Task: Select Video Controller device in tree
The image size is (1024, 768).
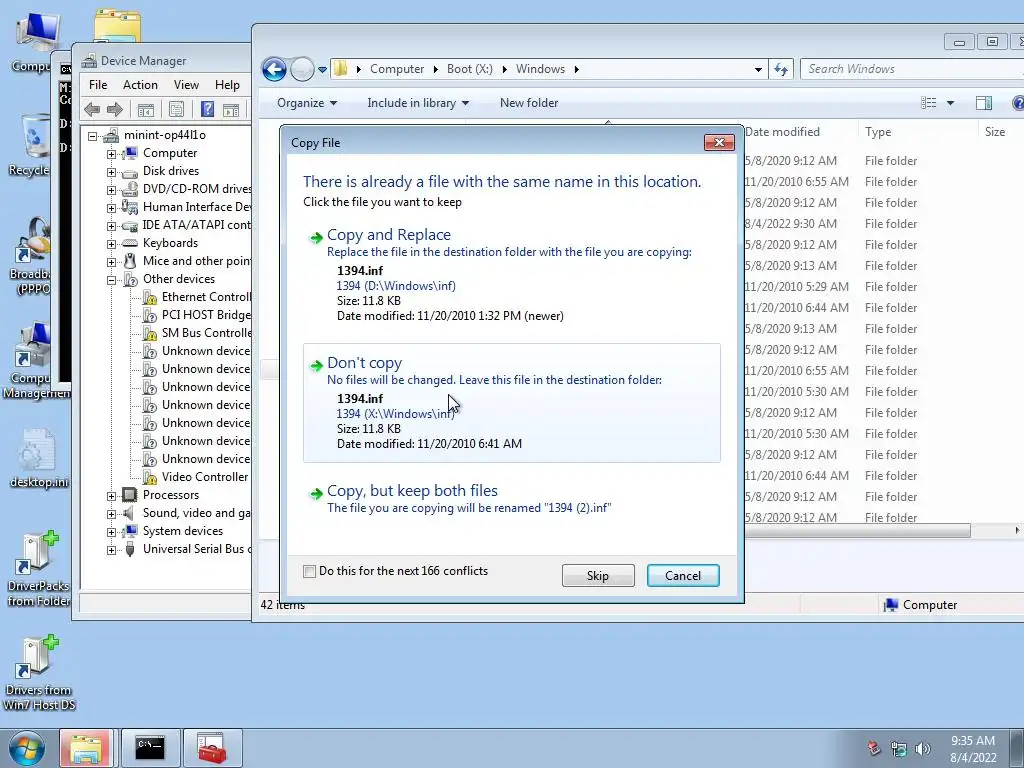Action: point(205,477)
